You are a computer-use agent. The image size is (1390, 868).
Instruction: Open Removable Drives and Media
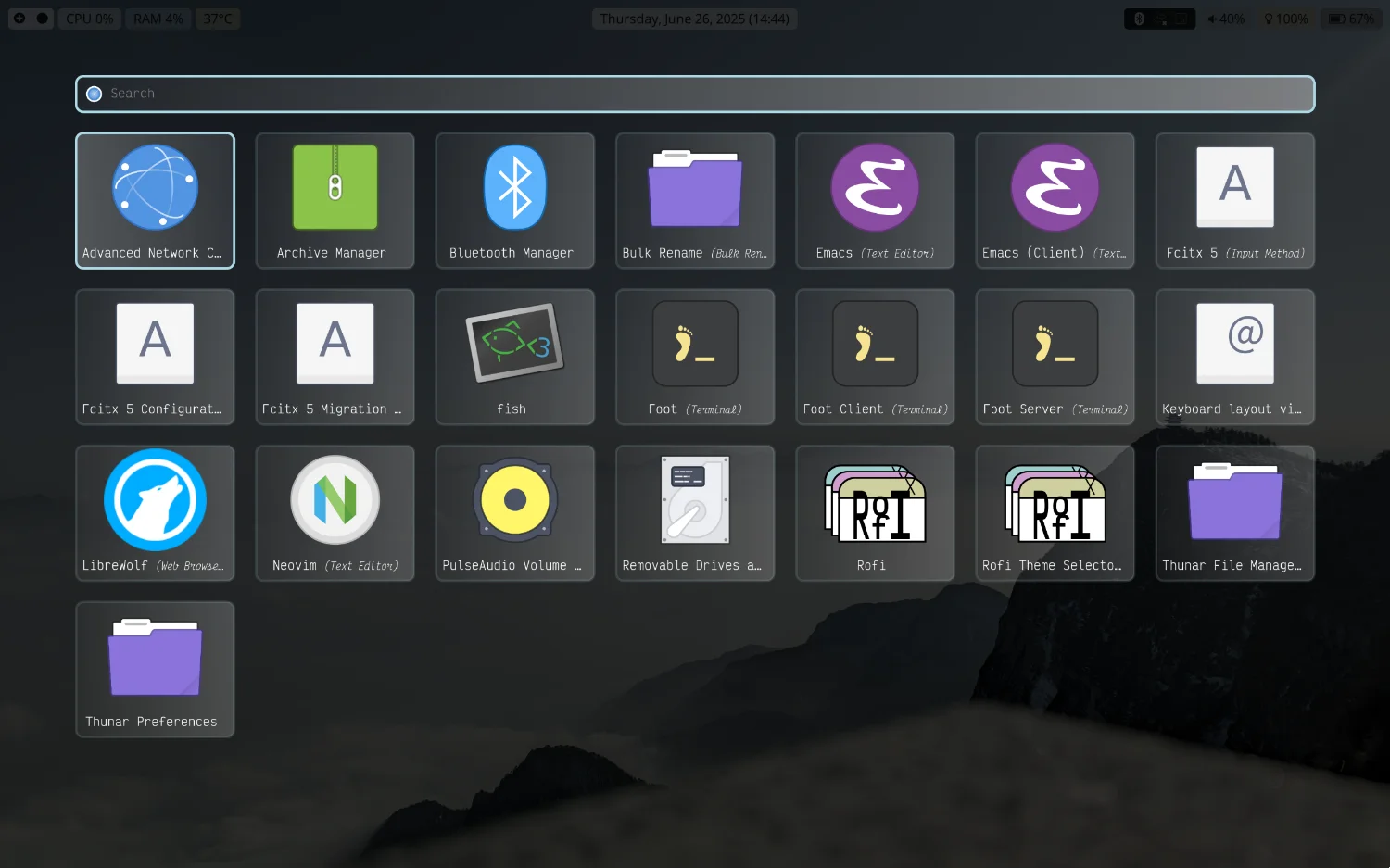[695, 513]
